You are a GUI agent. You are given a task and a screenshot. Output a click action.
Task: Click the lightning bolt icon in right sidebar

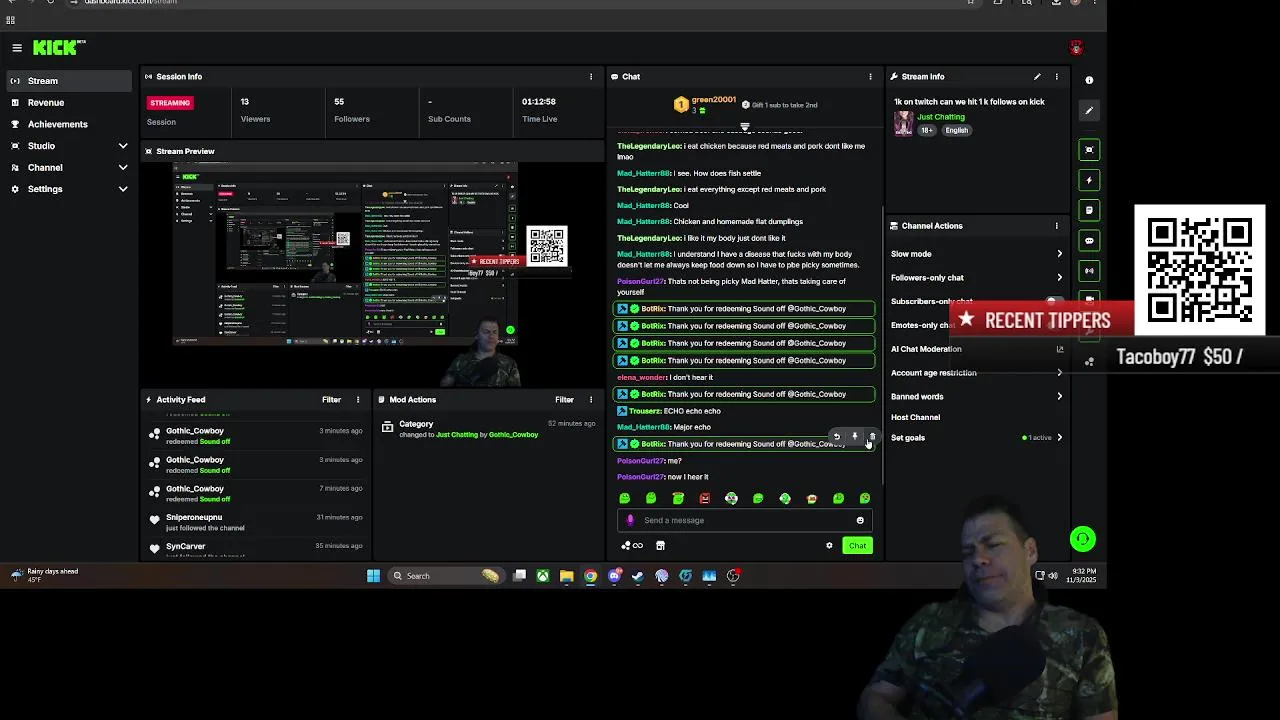1089,180
